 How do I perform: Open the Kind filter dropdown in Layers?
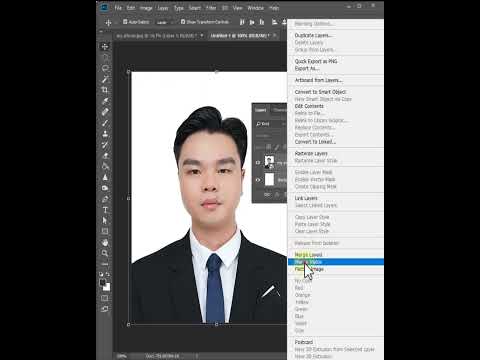[x=270, y=124]
